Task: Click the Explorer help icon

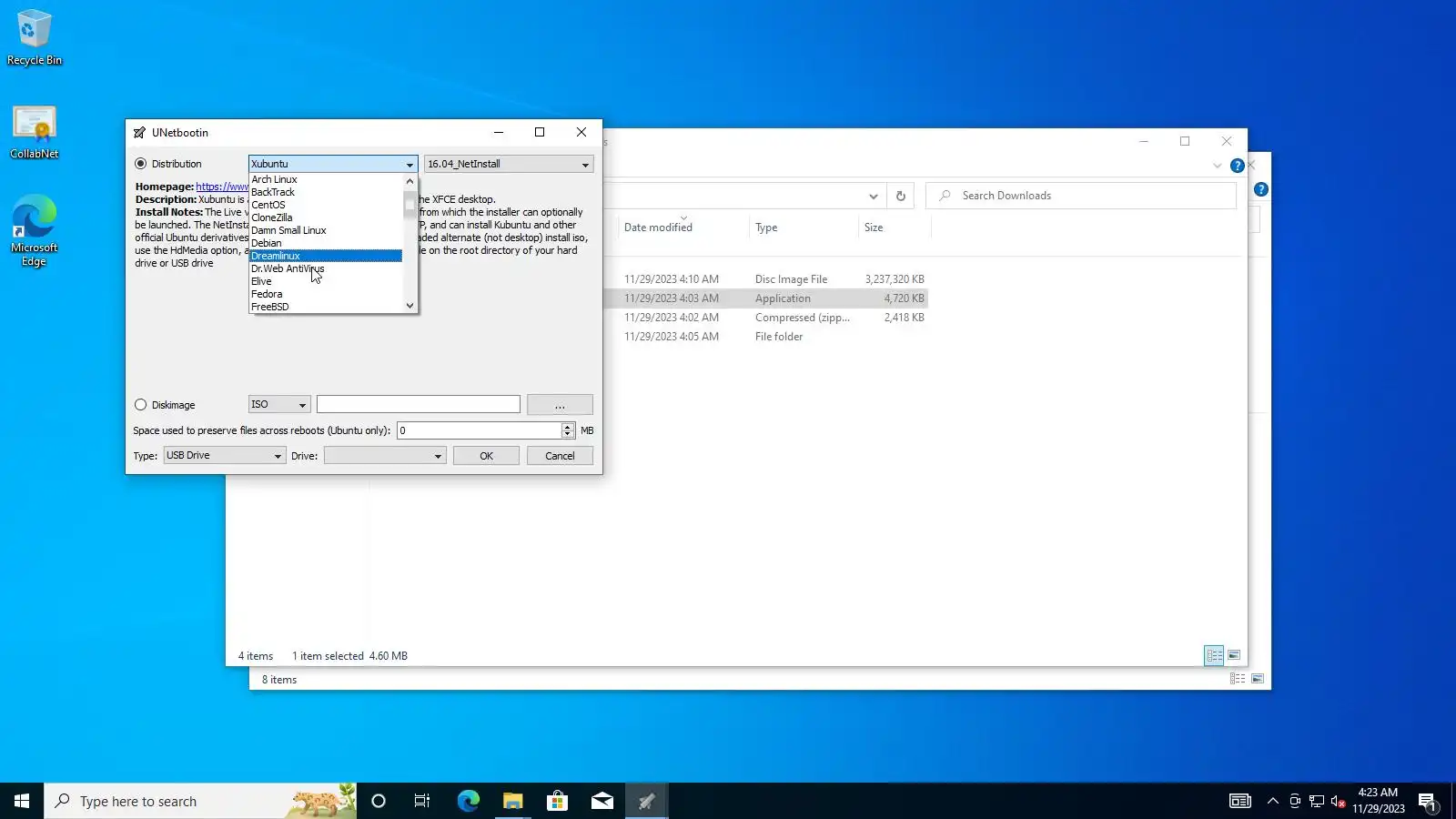Action: pos(1237,166)
